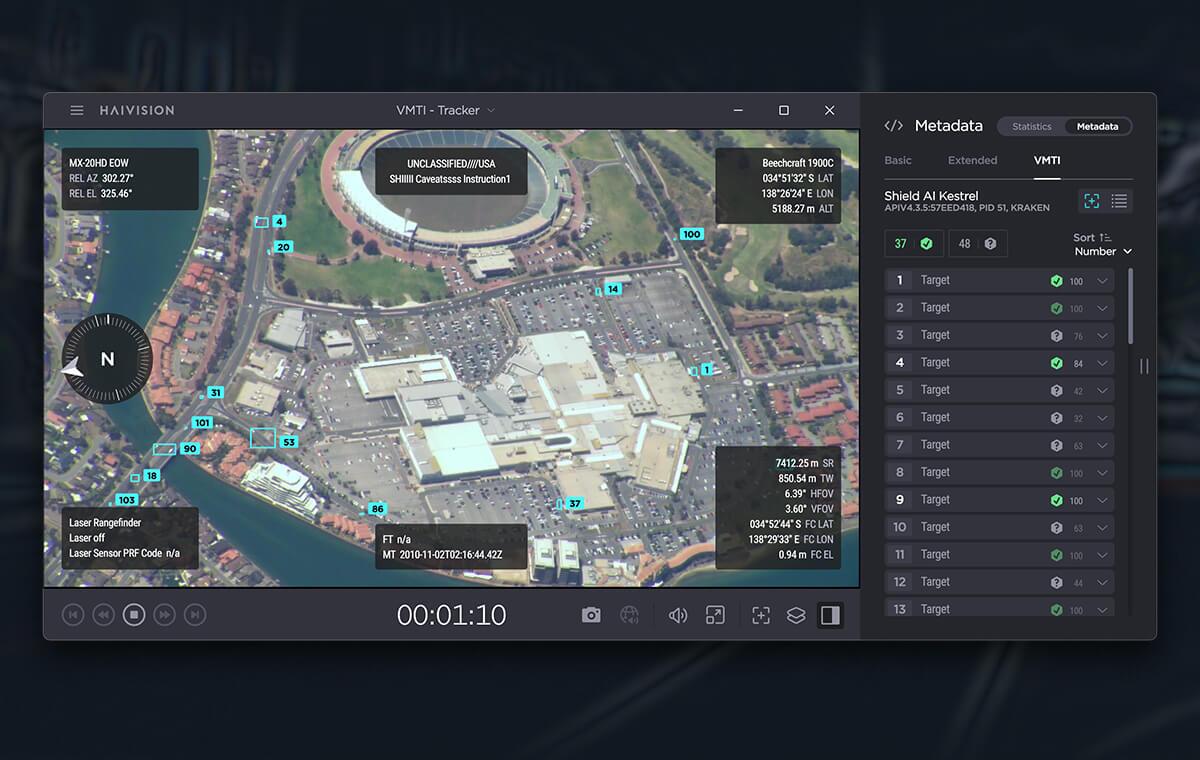This screenshot has height=760, width=1200.
Task: Toggle the 37 verified targets filter
Action: (914, 244)
